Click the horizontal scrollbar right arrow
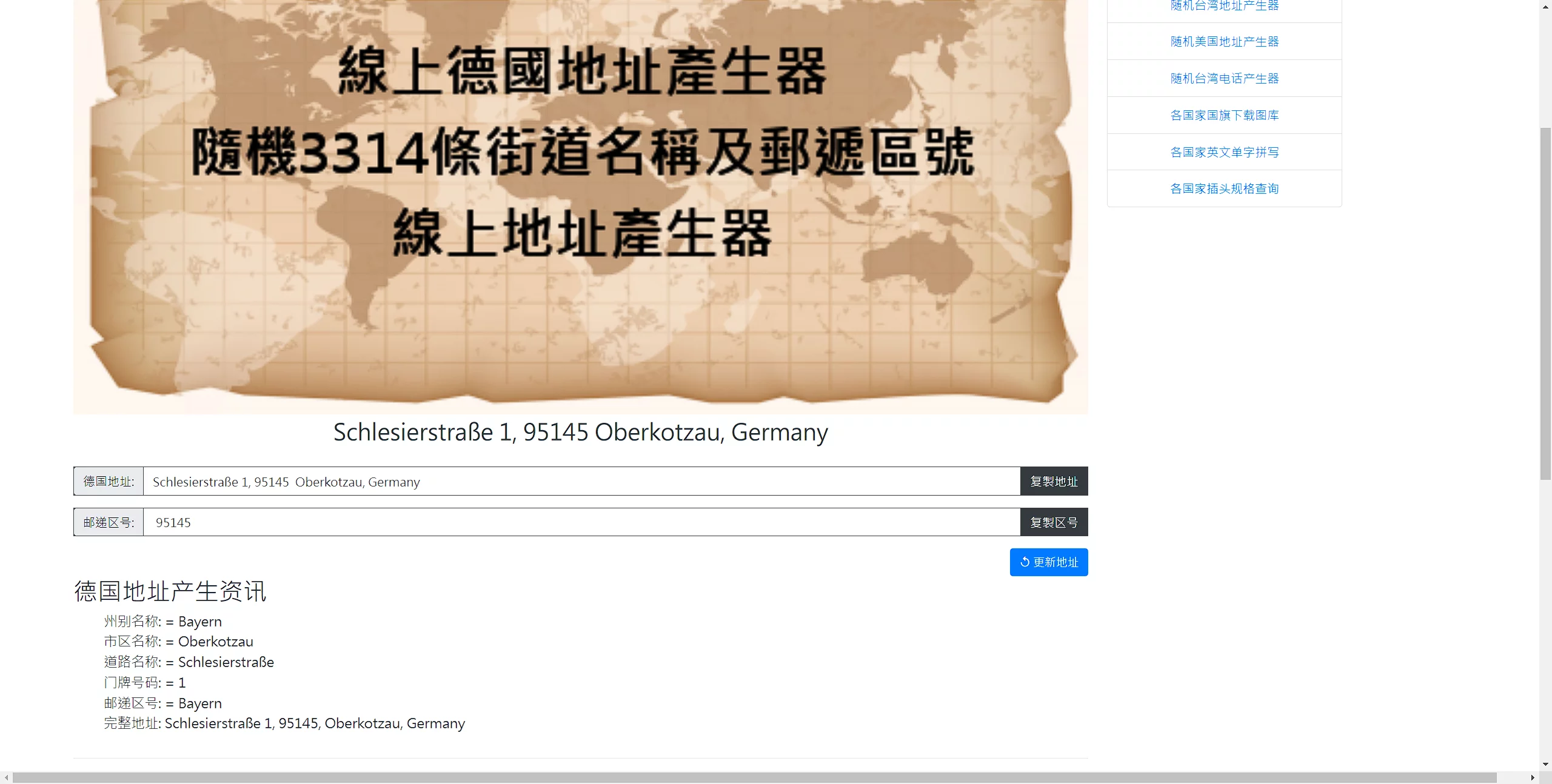 coord(1533,777)
